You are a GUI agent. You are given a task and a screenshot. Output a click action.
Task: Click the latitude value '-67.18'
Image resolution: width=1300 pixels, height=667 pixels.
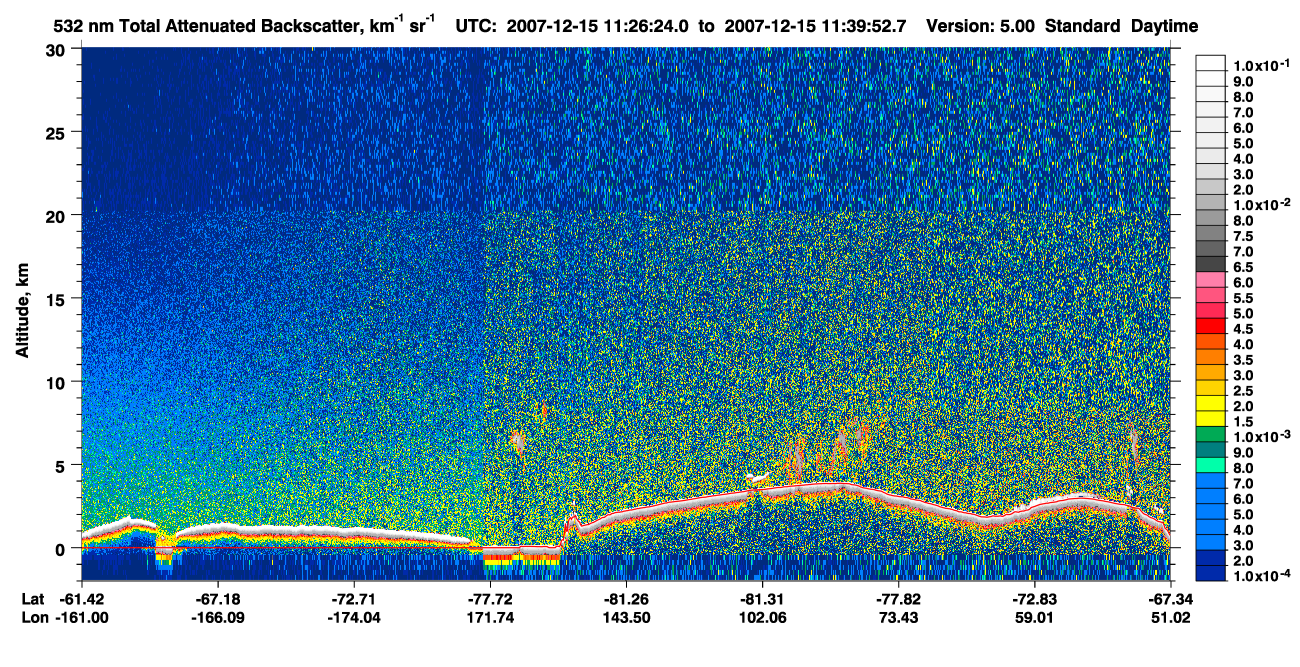[217, 599]
